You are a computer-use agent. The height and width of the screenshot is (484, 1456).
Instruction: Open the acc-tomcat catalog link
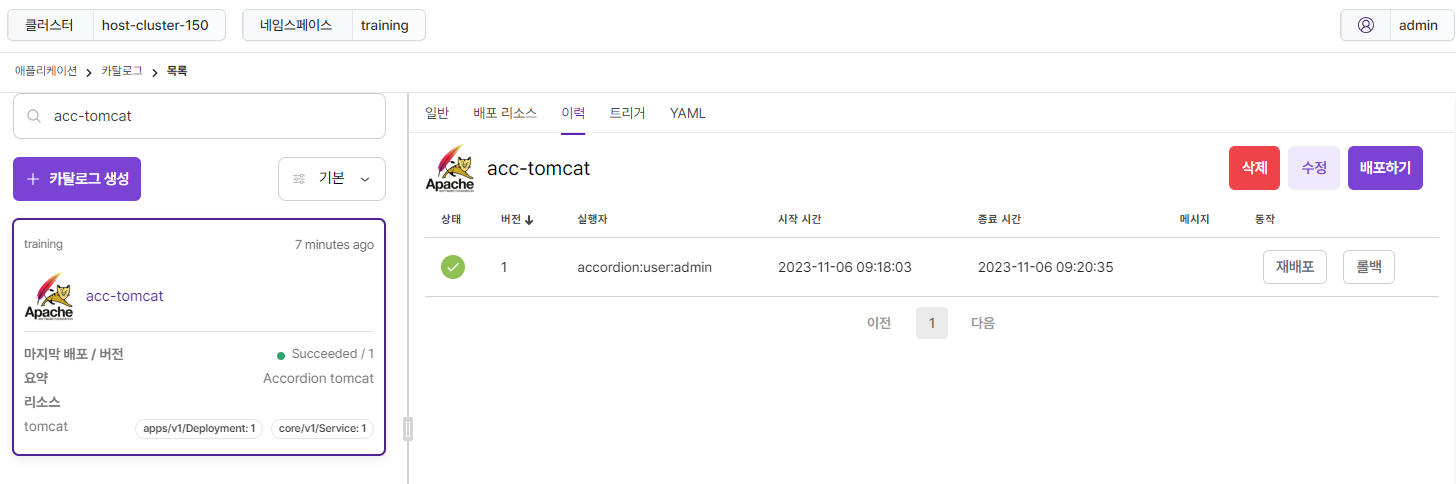125,296
